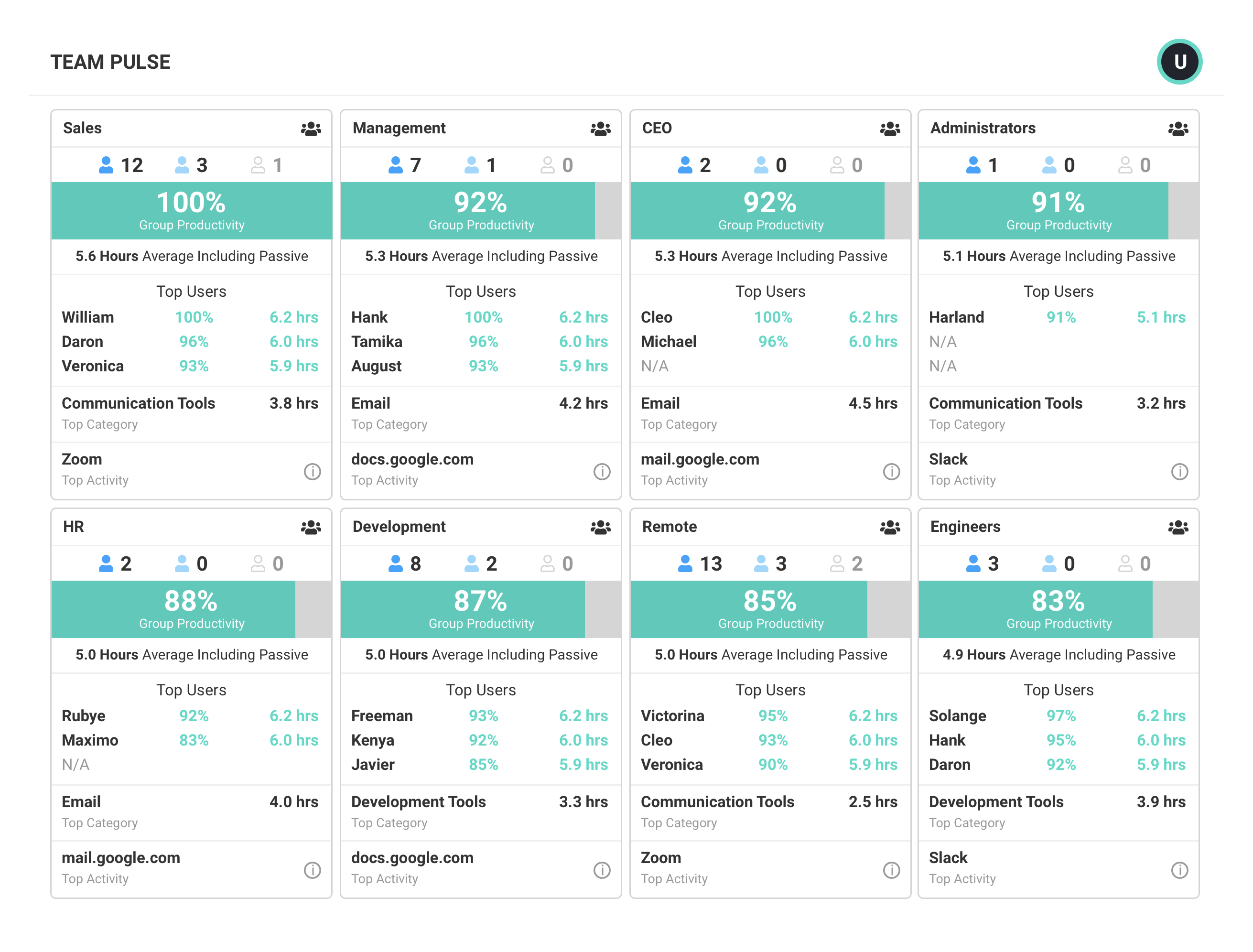Click the Engineers group title
The width and height of the screenshot is (1253, 952).
pyautogui.click(x=965, y=527)
